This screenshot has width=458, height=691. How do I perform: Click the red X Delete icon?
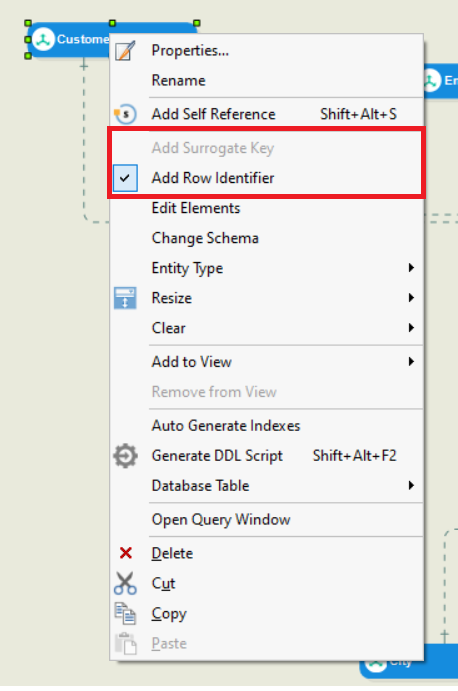[126, 553]
